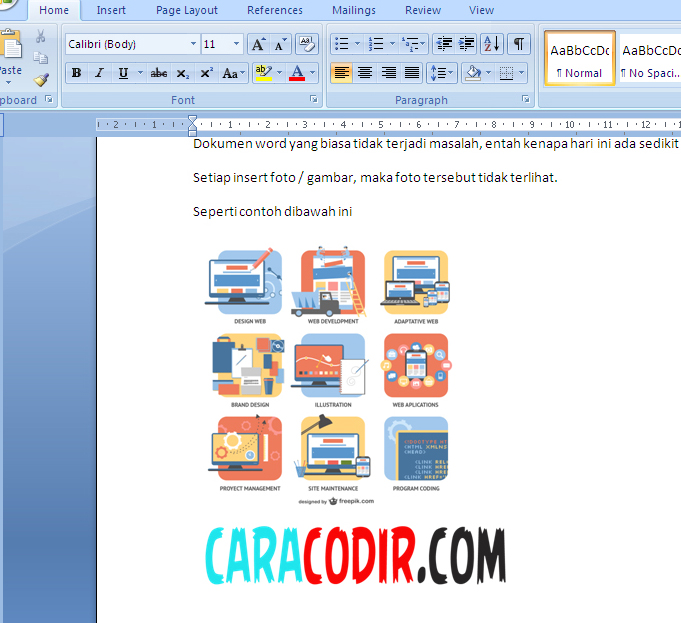Toggle italic formatting
The width and height of the screenshot is (681, 623).
pyautogui.click(x=99, y=73)
